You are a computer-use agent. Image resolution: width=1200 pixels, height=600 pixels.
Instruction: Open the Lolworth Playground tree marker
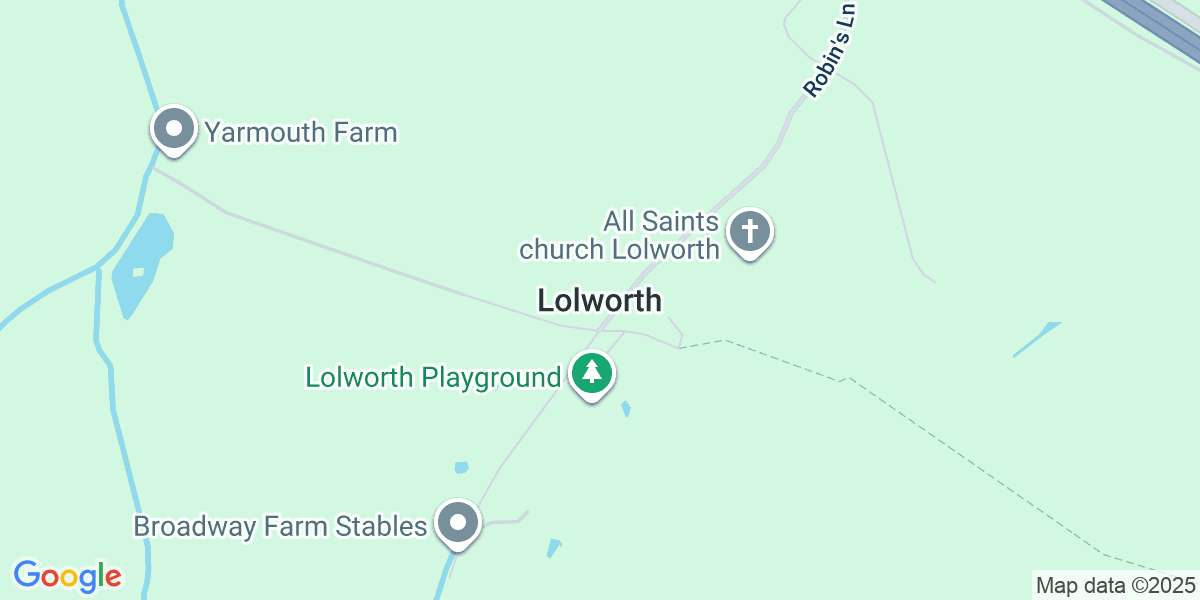click(592, 374)
